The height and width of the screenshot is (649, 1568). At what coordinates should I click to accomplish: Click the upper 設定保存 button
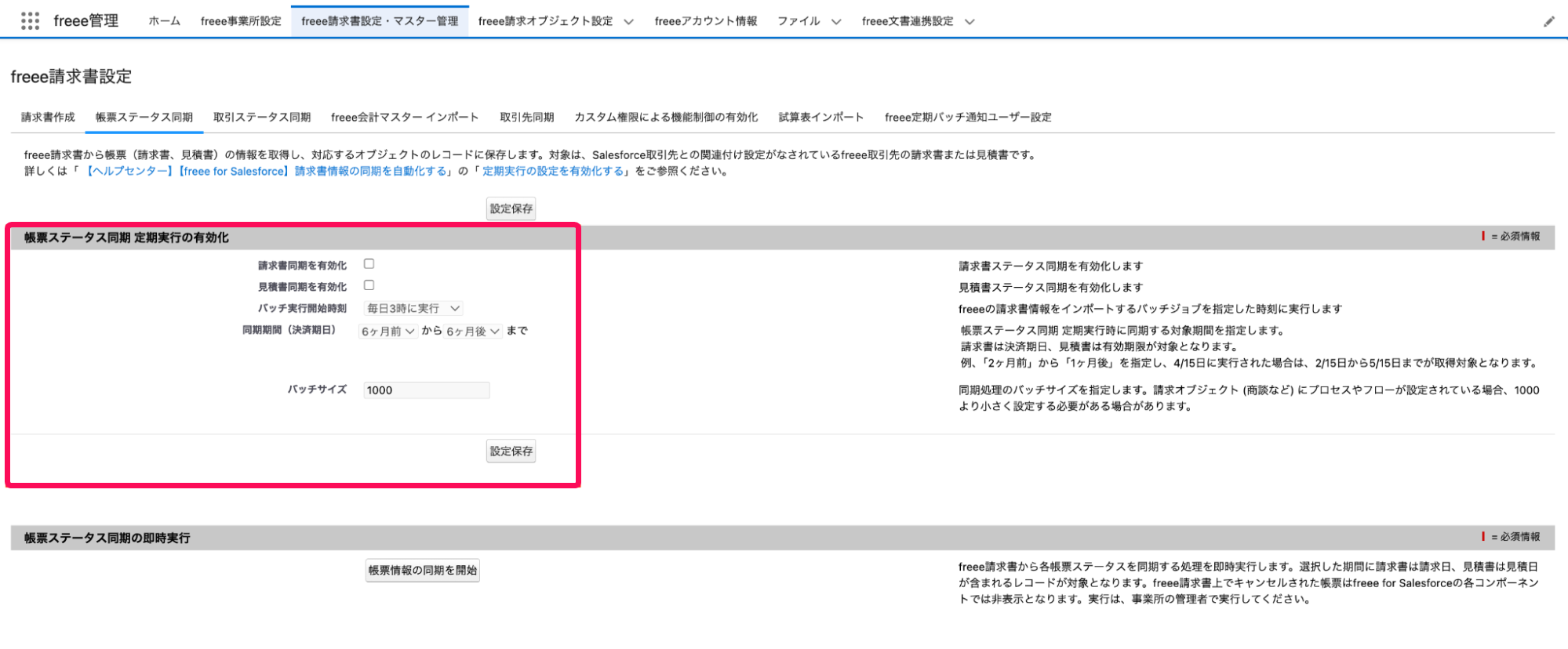click(511, 208)
